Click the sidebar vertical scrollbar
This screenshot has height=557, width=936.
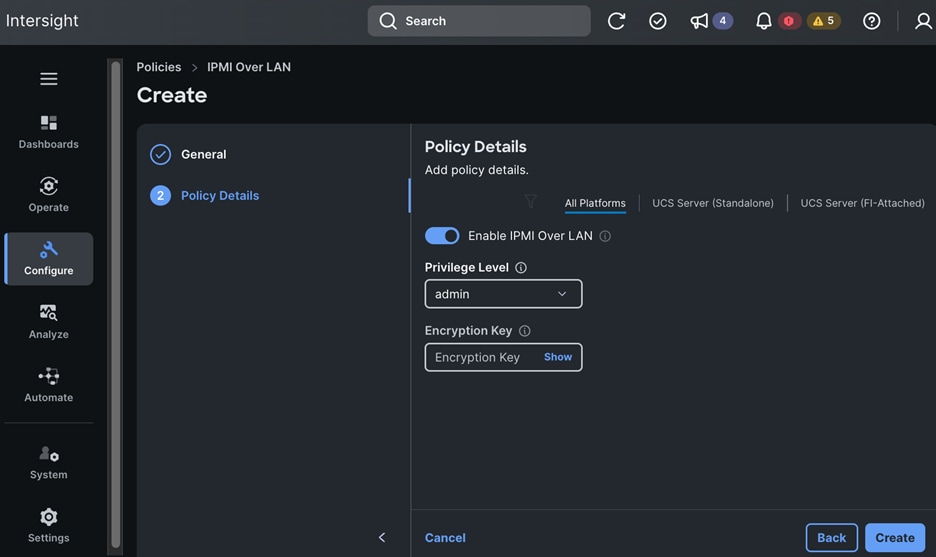click(115, 304)
